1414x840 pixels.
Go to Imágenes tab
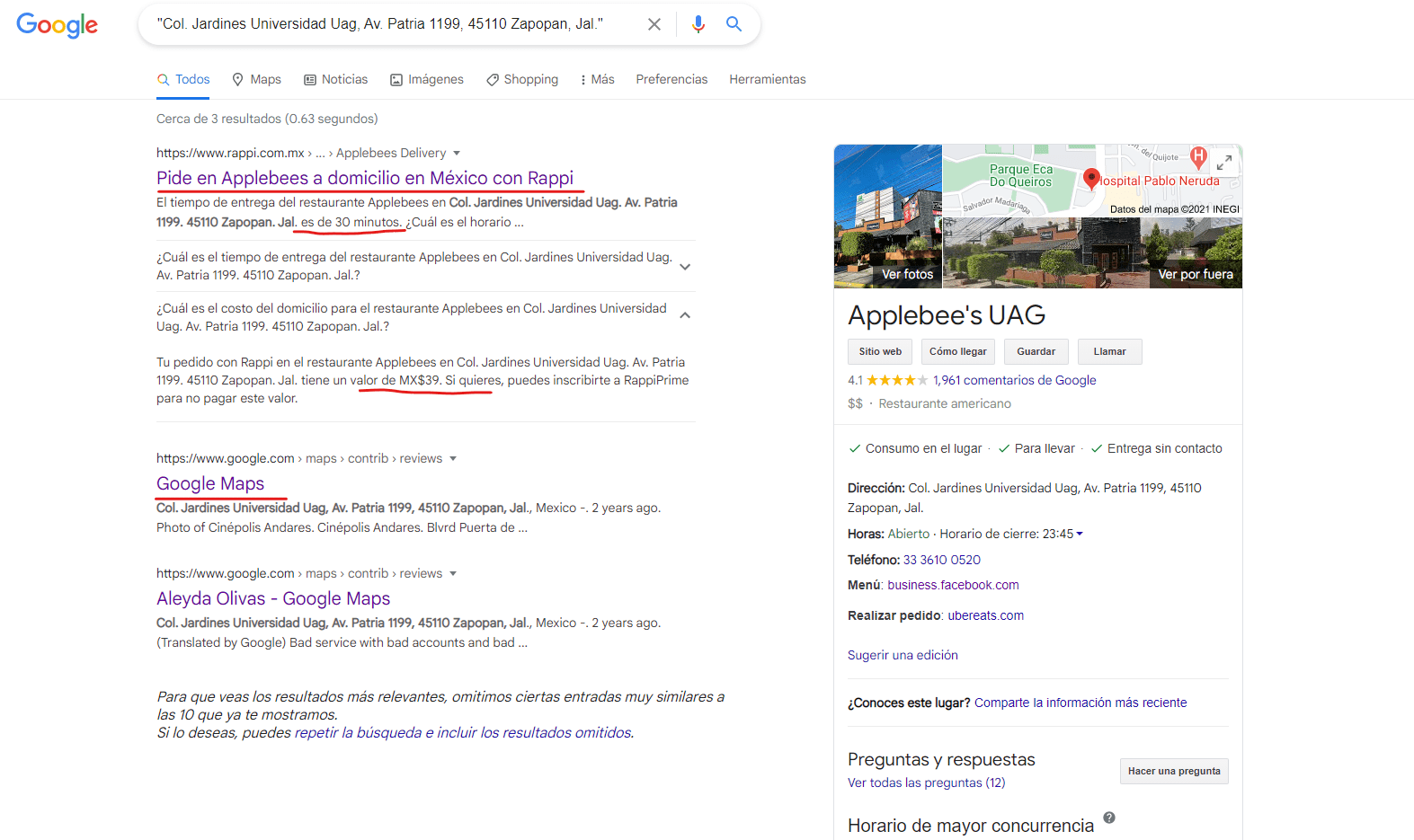(427, 79)
